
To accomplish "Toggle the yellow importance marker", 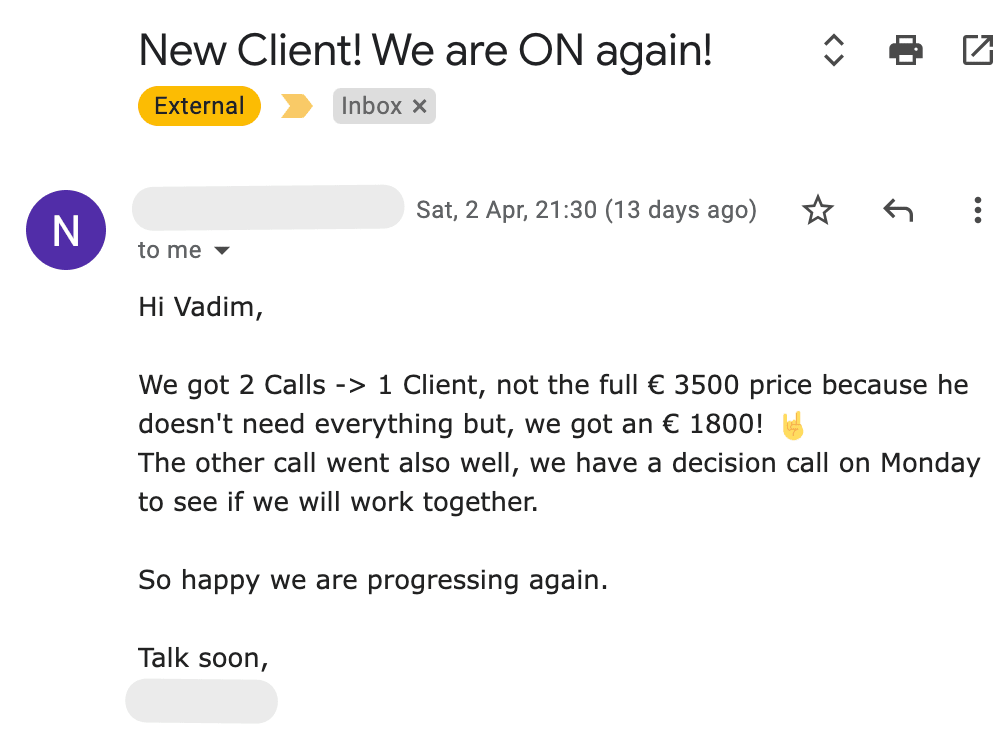I will click(x=297, y=106).
